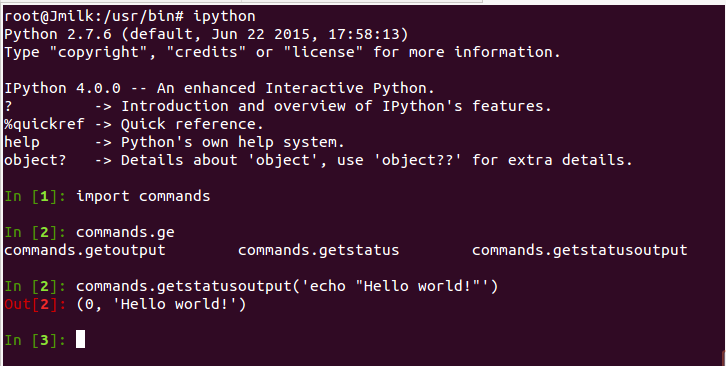726x366 pixels.
Task: Click the In [3] green prompt label
Action: (36, 341)
